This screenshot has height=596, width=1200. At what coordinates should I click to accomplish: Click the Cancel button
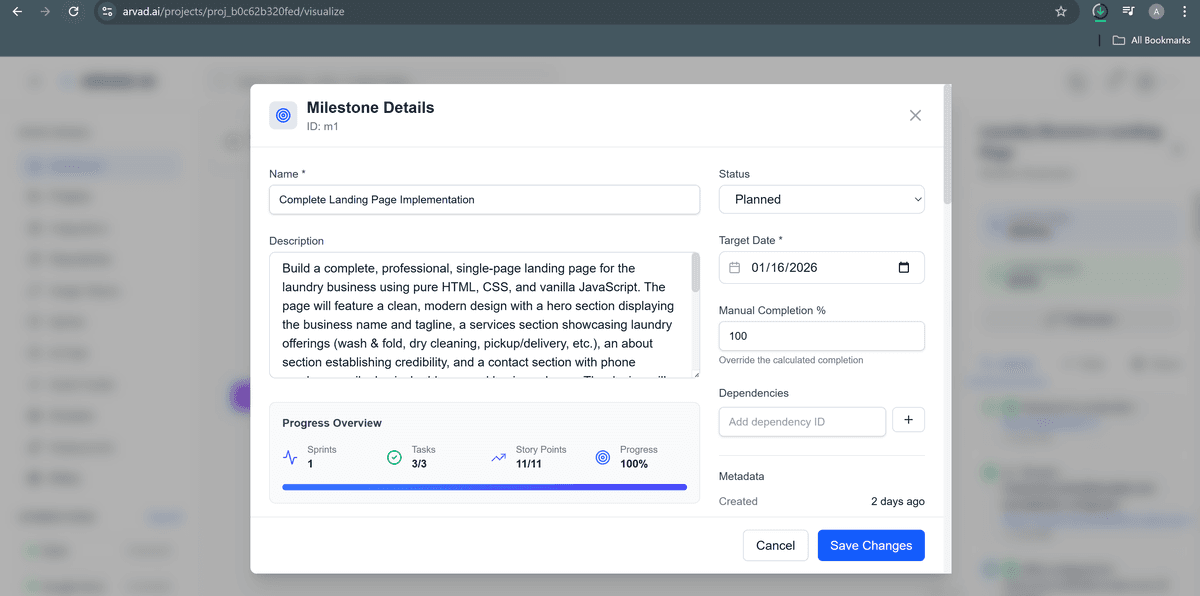(775, 545)
